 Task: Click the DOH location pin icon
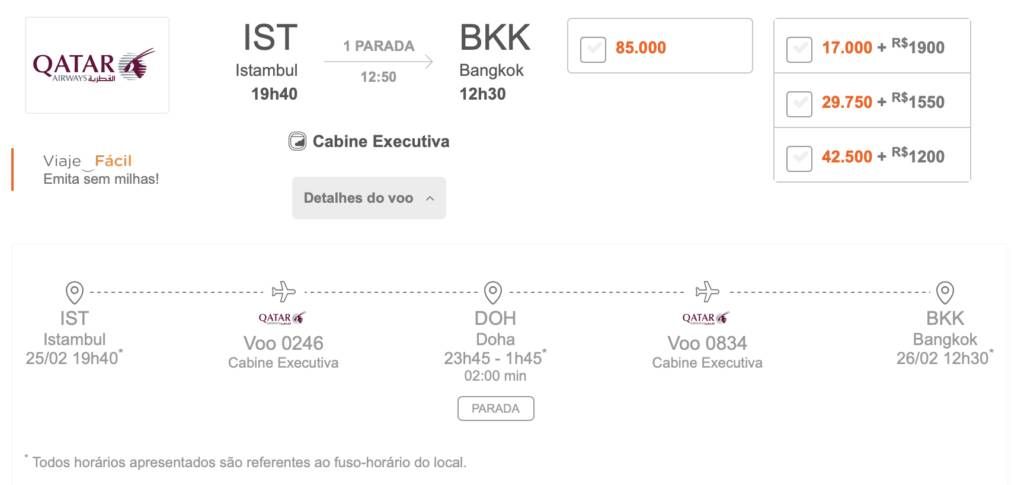click(x=492, y=292)
